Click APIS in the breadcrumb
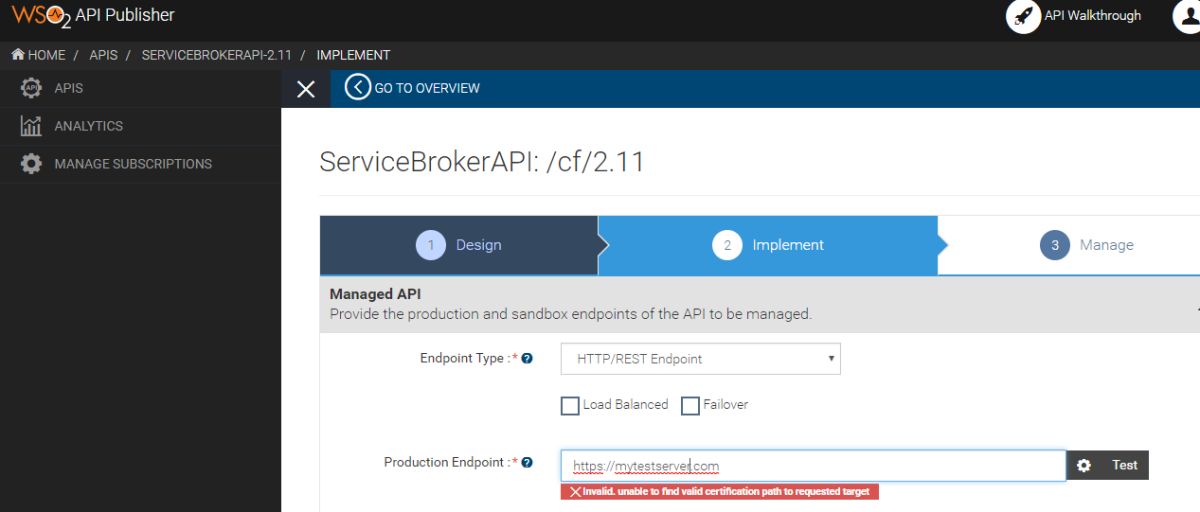 [x=103, y=55]
